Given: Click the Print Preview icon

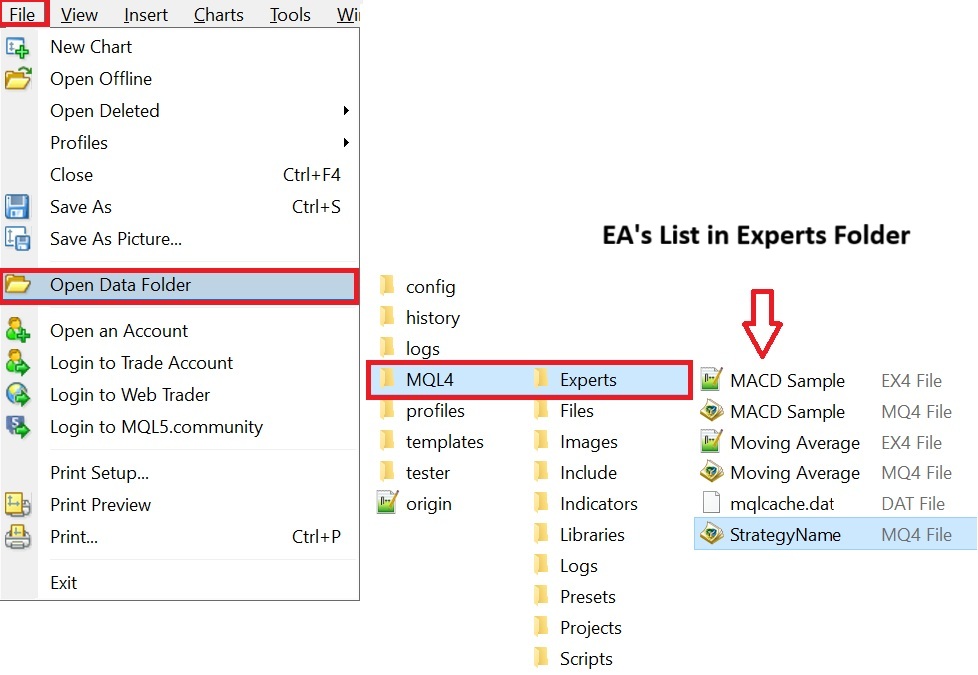Looking at the screenshot, I should tap(18, 505).
